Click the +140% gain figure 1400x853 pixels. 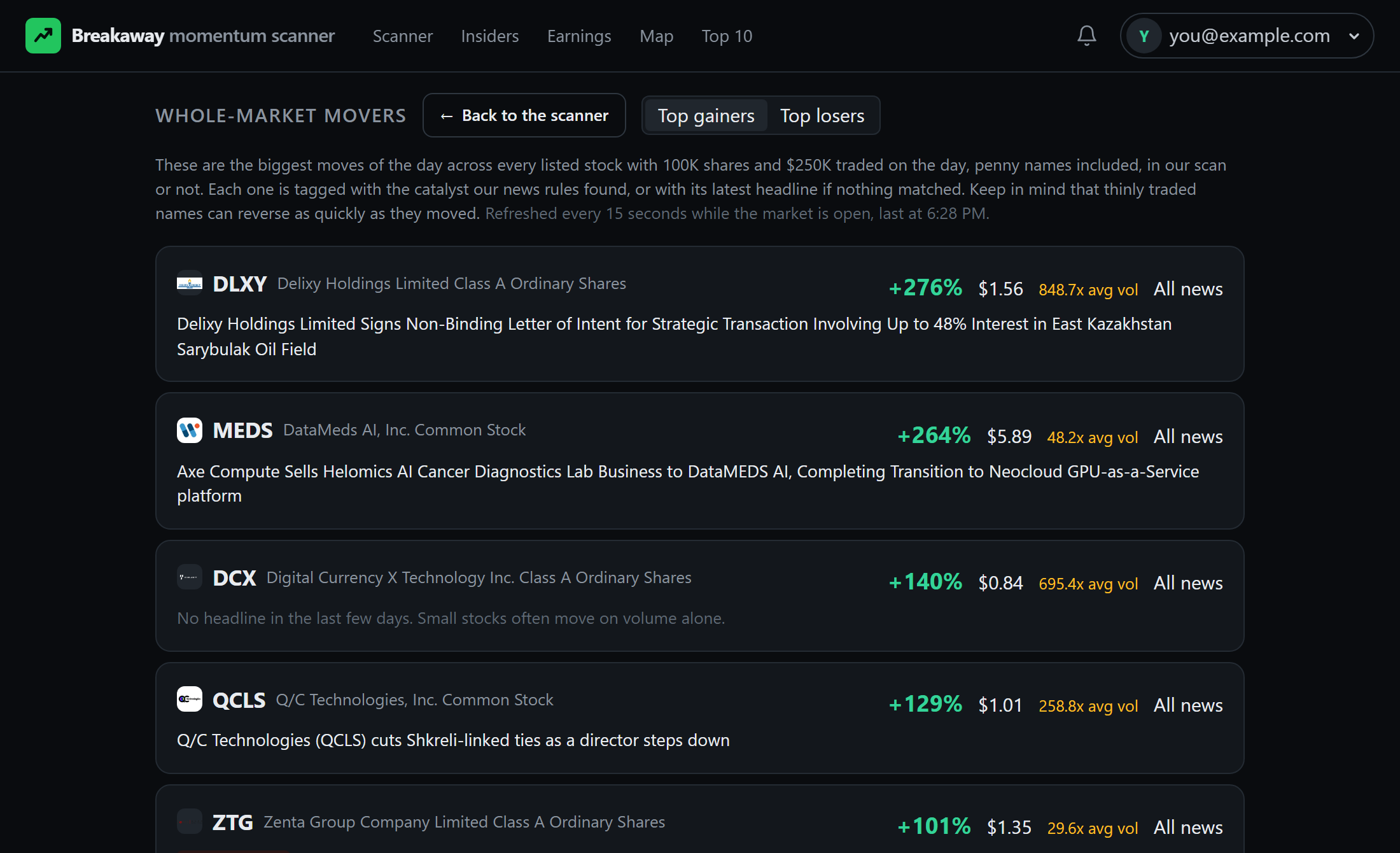point(925,582)
